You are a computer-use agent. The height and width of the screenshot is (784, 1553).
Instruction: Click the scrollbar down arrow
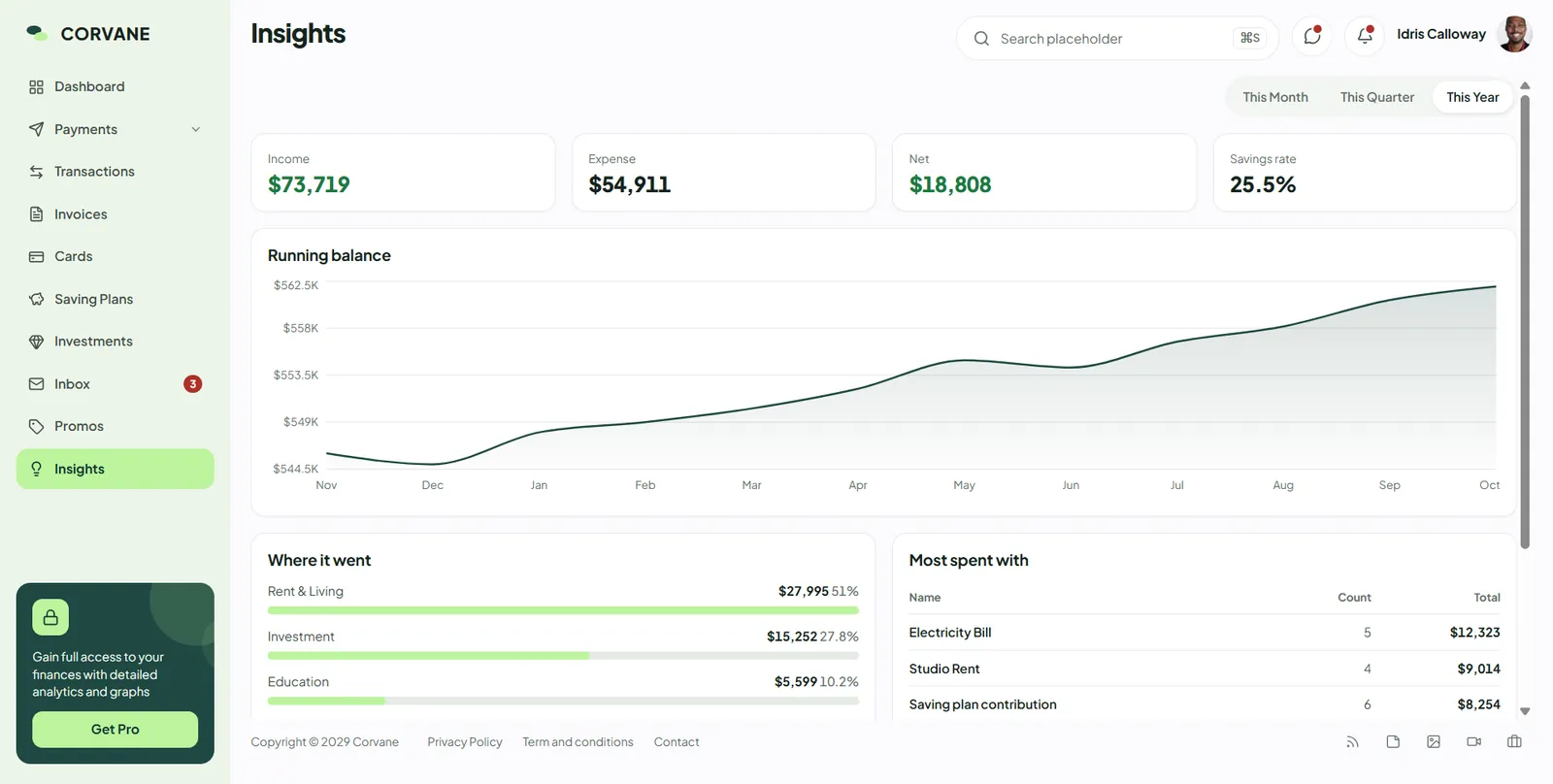coord(1525,711)
